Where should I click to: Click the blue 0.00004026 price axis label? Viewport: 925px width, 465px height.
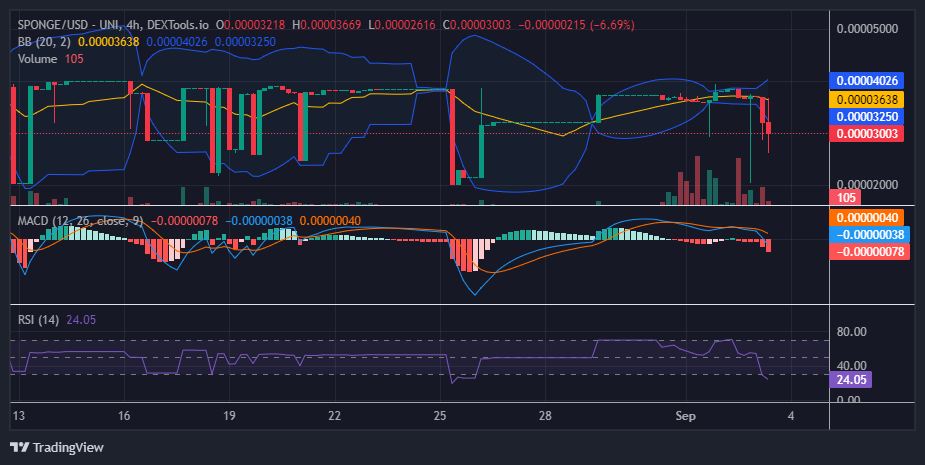click(867, 80)
